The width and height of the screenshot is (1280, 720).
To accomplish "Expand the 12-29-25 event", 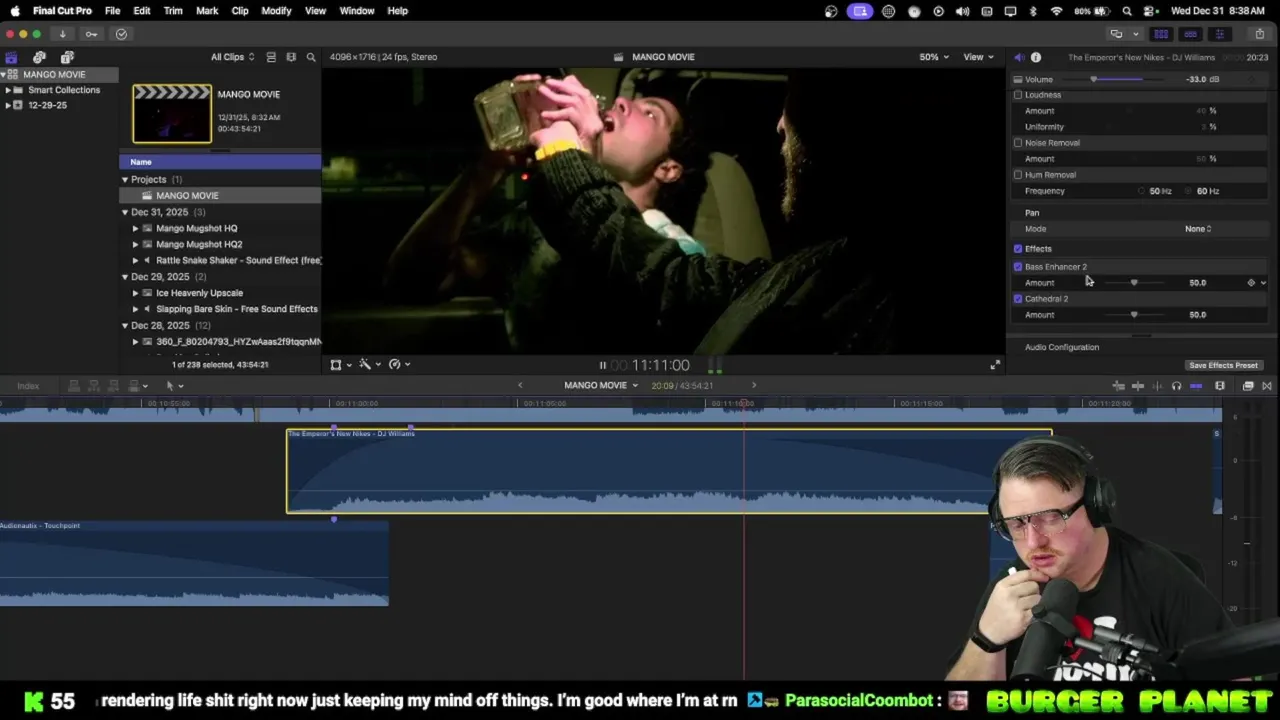I will [8, 105].
